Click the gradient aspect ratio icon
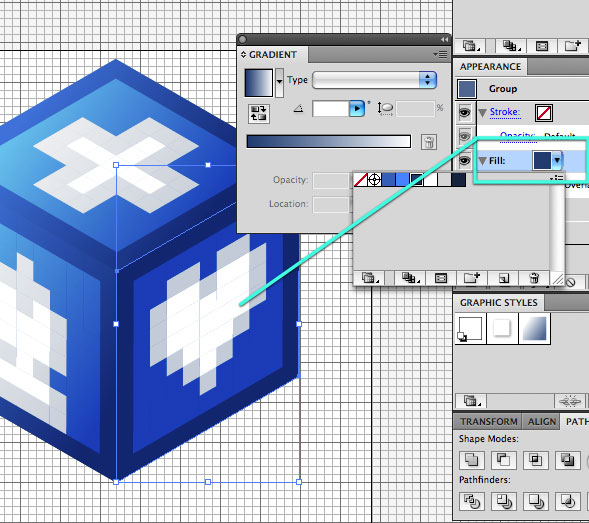 pyautogui.click(x=385, y=109)
